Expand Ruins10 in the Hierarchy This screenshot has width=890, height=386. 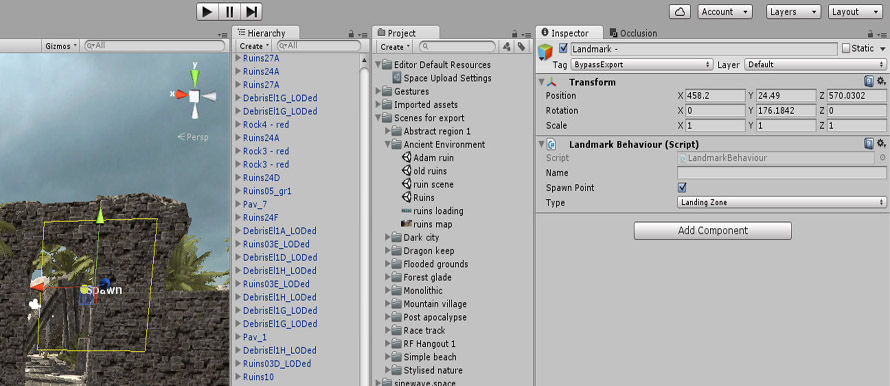(x=238, y=377)
